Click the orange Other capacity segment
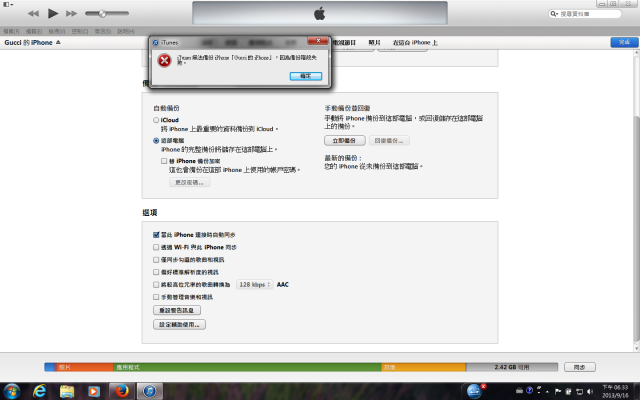The image size is (640, 400). click(424, 367)
